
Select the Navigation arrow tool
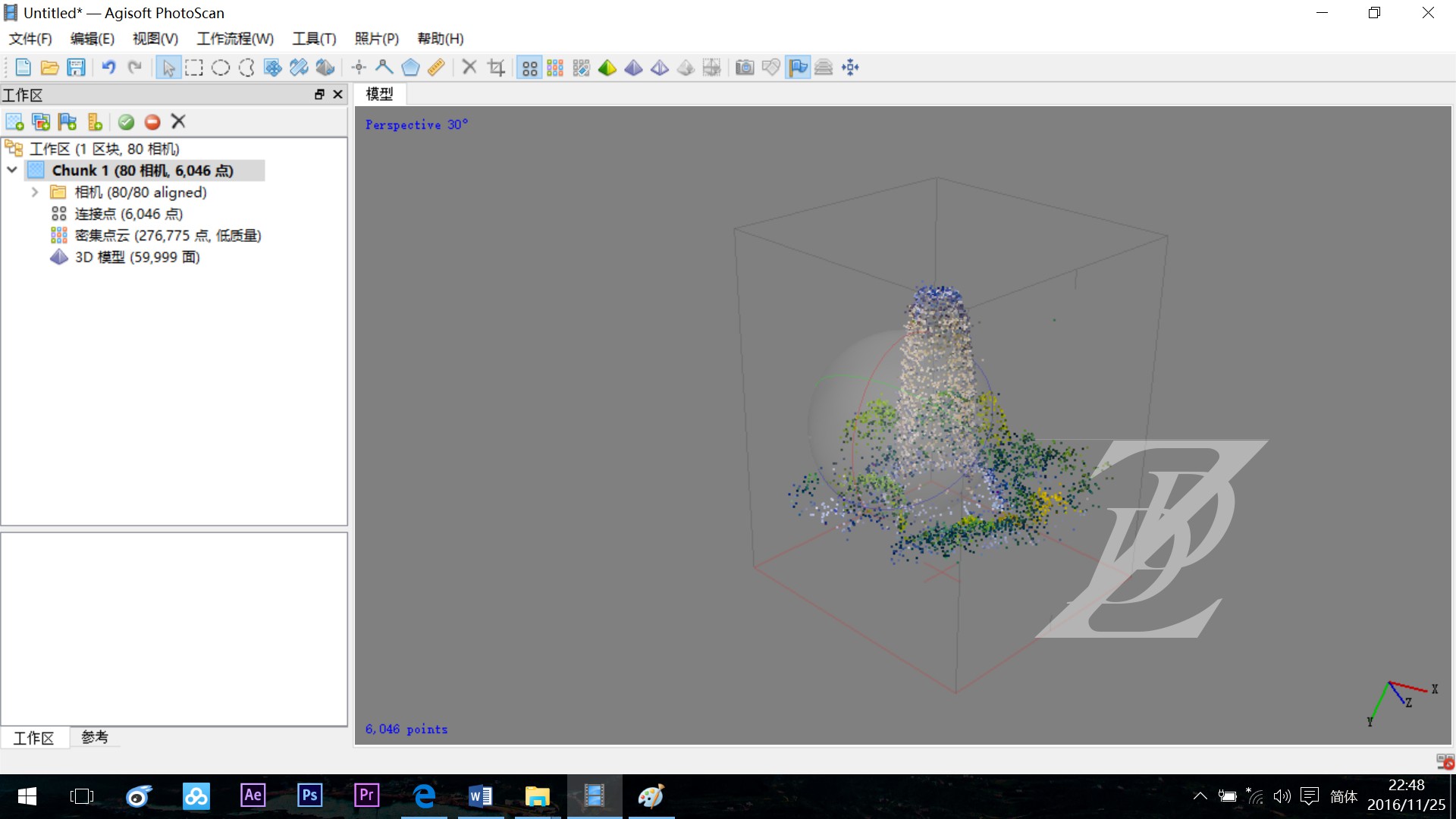168,67
